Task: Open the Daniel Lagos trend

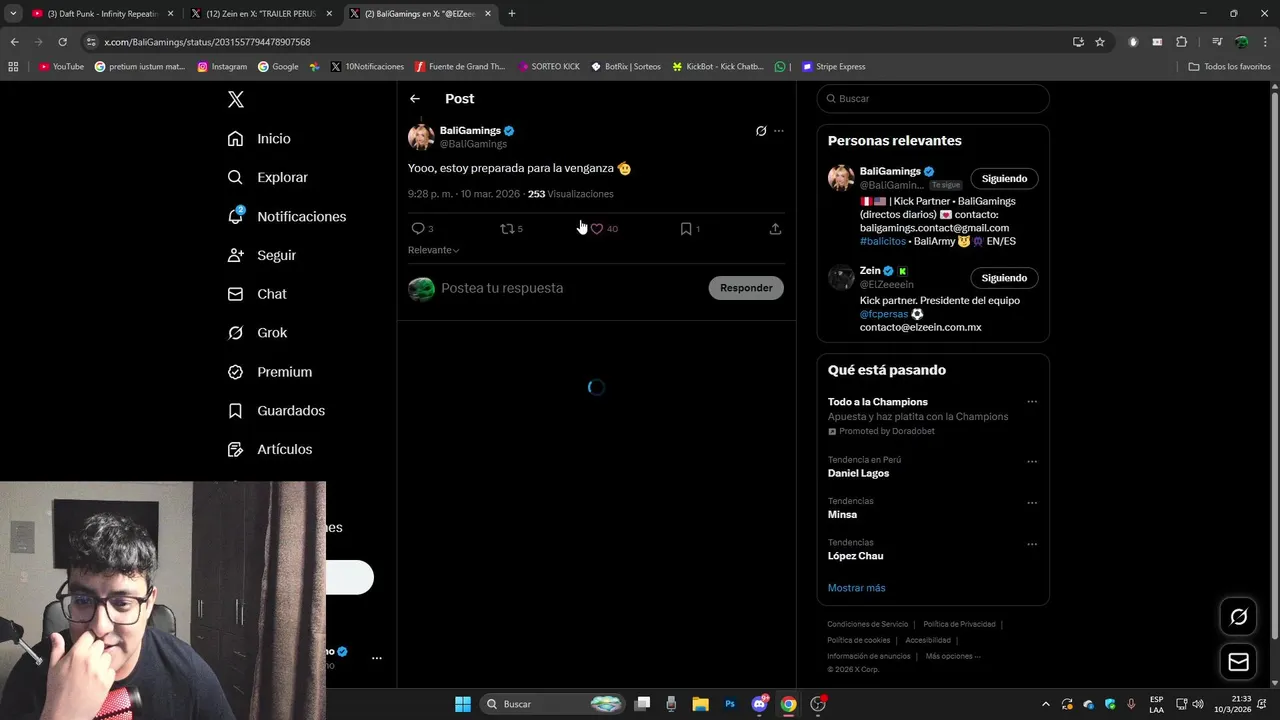Action: click(x=858, y=473)
